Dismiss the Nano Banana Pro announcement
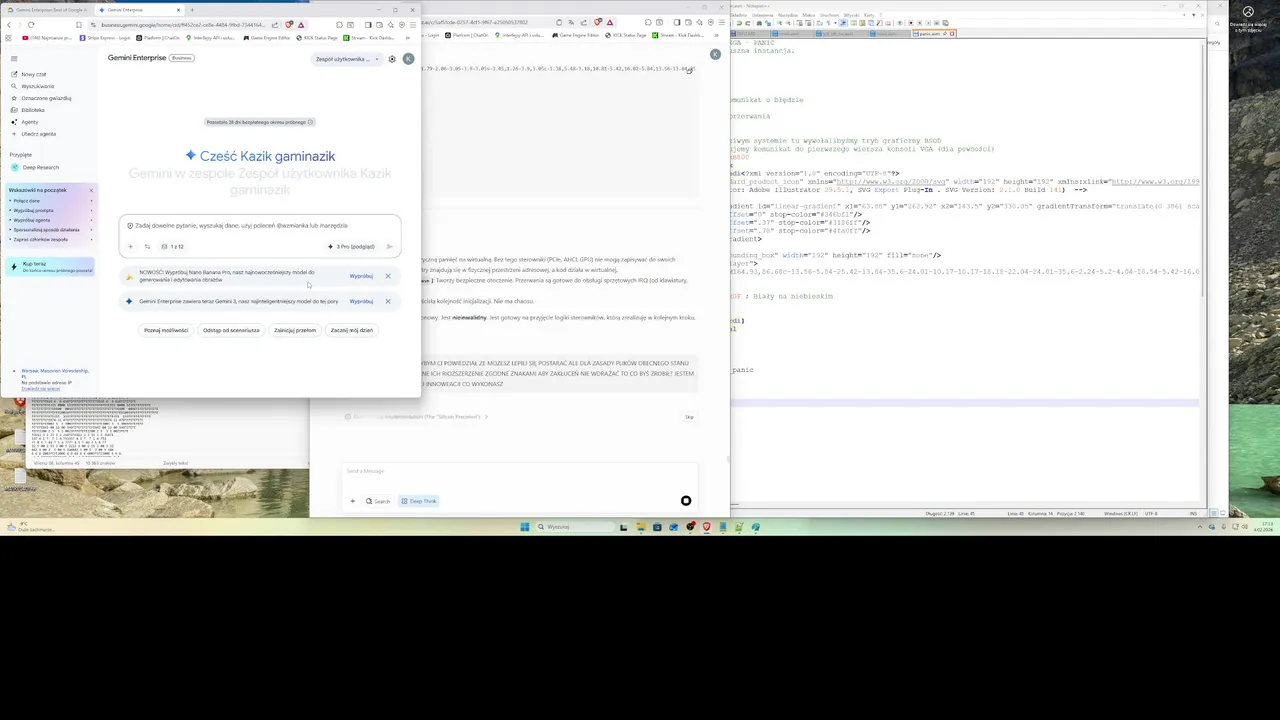Image resolution: width=1280 pixels, height=720 pixels. tap(388, 276)
